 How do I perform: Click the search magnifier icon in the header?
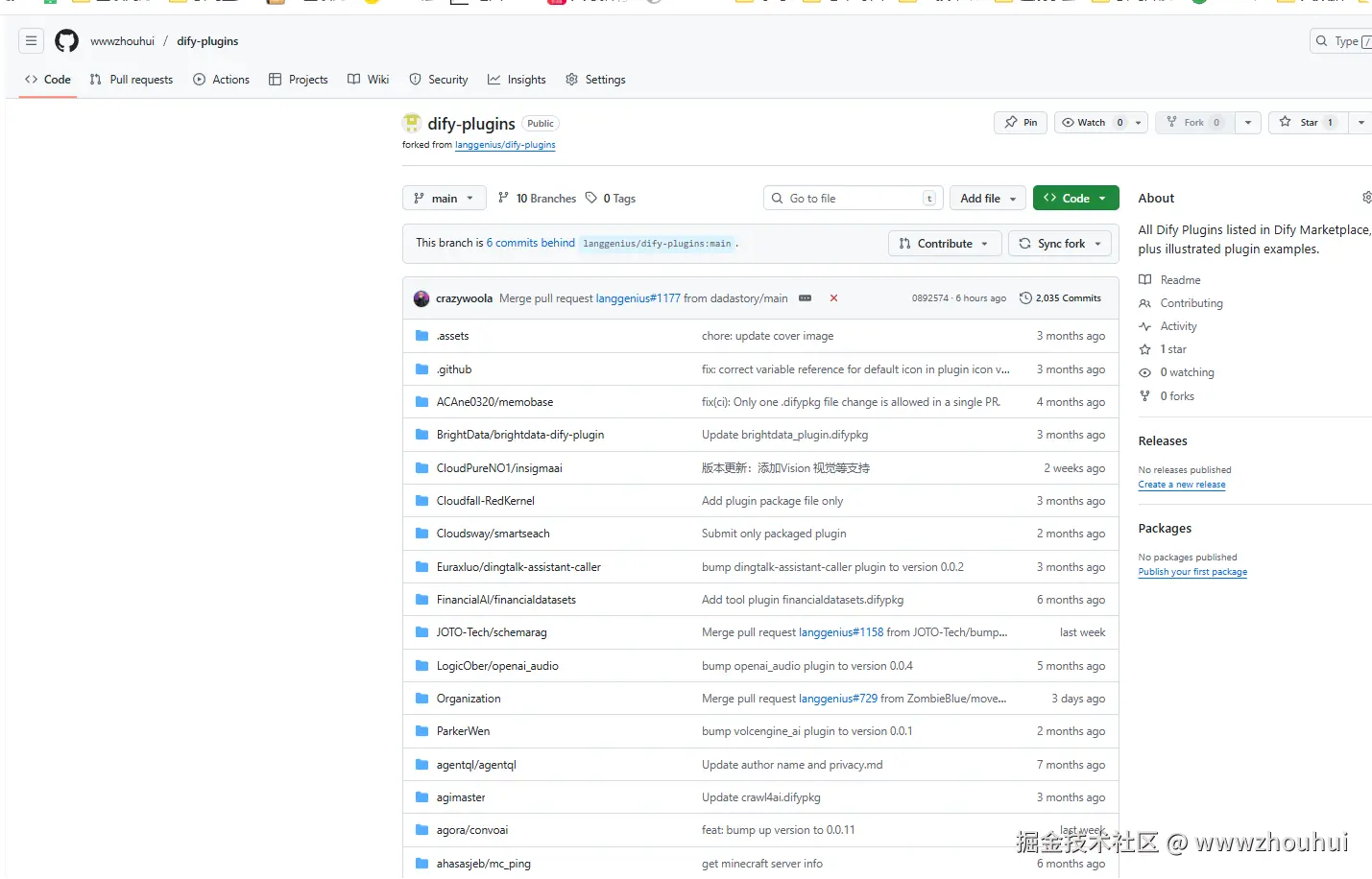click(x=1322, y=41)
